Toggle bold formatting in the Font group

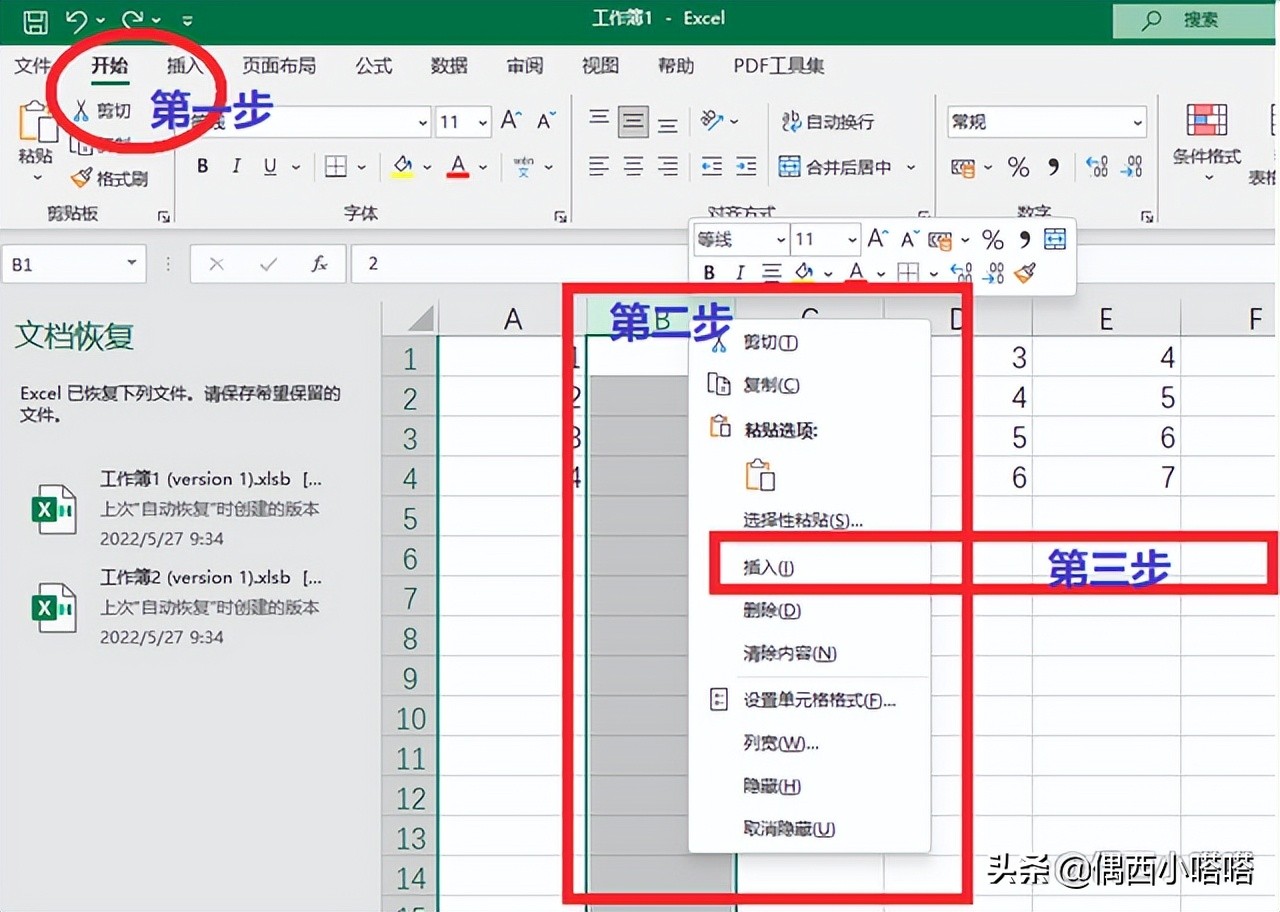coord(203,166)
